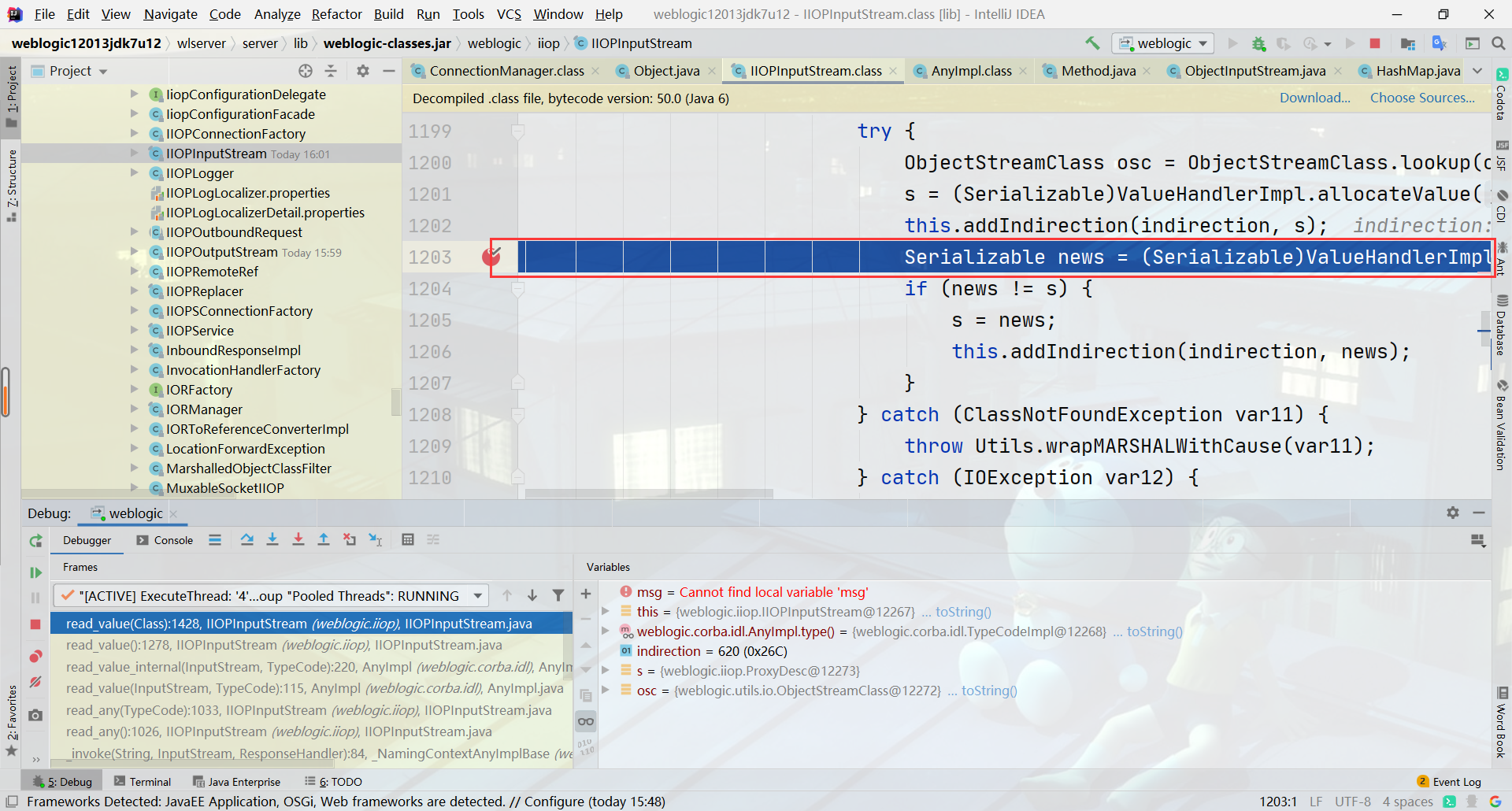Click Drop Frame icon in debugger toolbar
This screenshot has width=1512, height=811.
pos(350,539)
